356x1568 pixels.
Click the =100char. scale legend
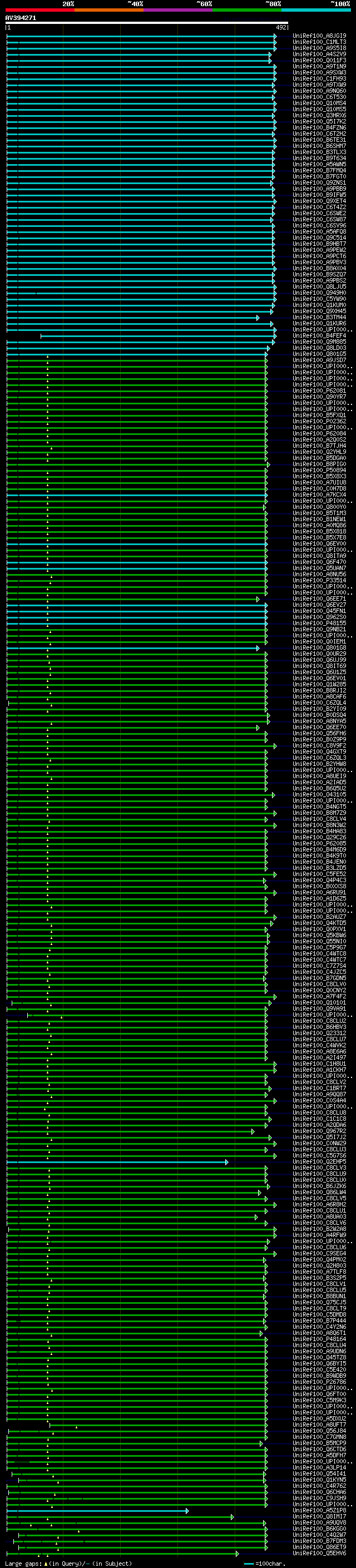(265, 1564)
